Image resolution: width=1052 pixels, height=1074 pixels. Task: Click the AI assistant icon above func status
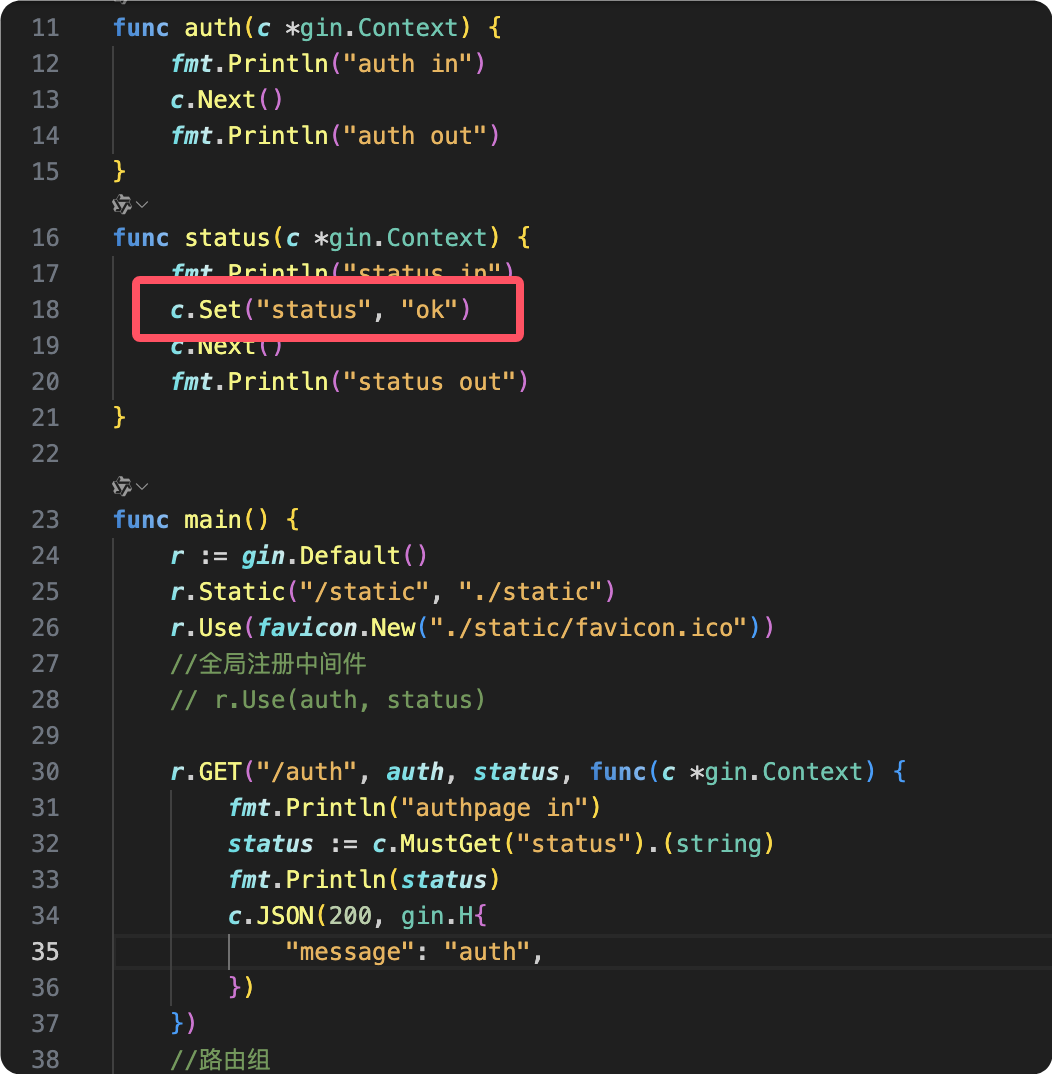point(122,204)
